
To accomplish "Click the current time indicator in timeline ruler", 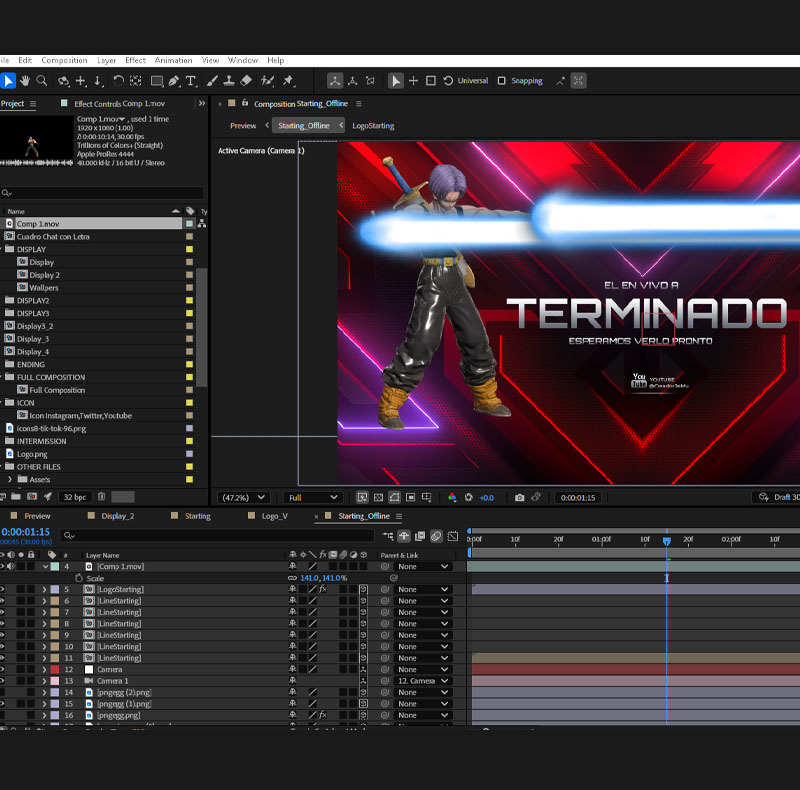I will click(x=666, y=540).
